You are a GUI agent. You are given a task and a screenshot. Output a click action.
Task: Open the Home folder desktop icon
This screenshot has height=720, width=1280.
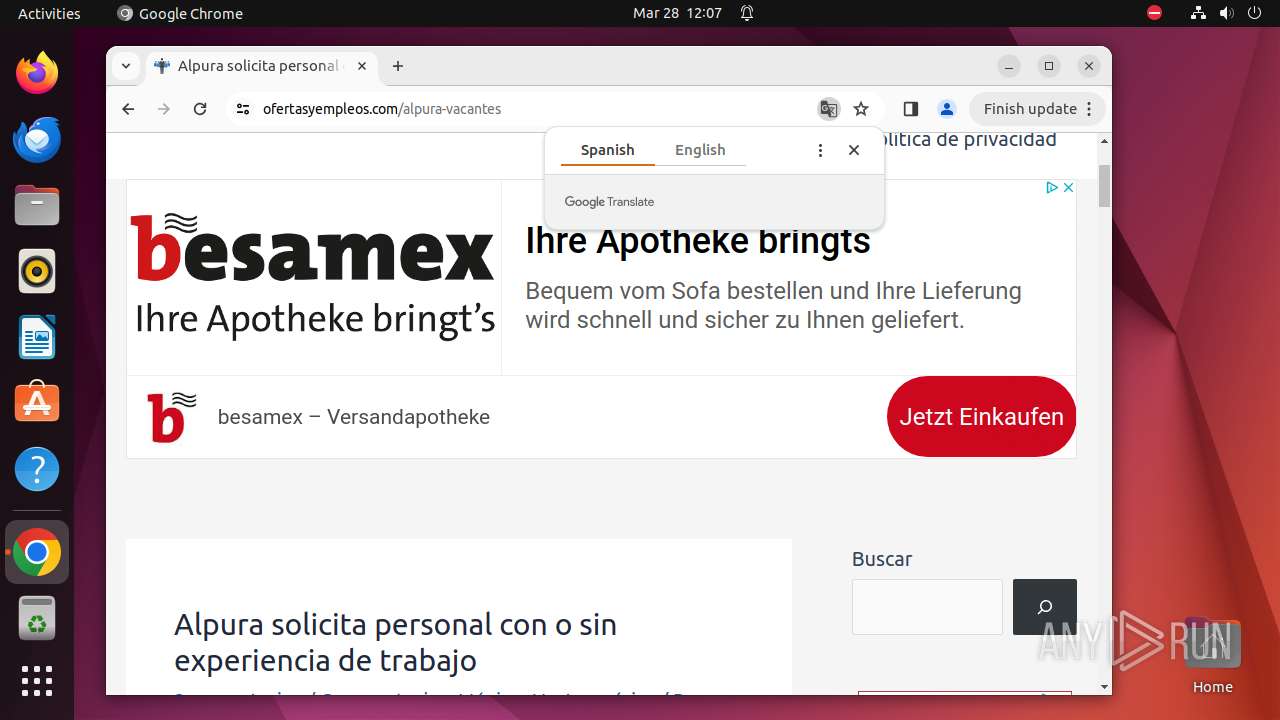tap(1212, 655)
